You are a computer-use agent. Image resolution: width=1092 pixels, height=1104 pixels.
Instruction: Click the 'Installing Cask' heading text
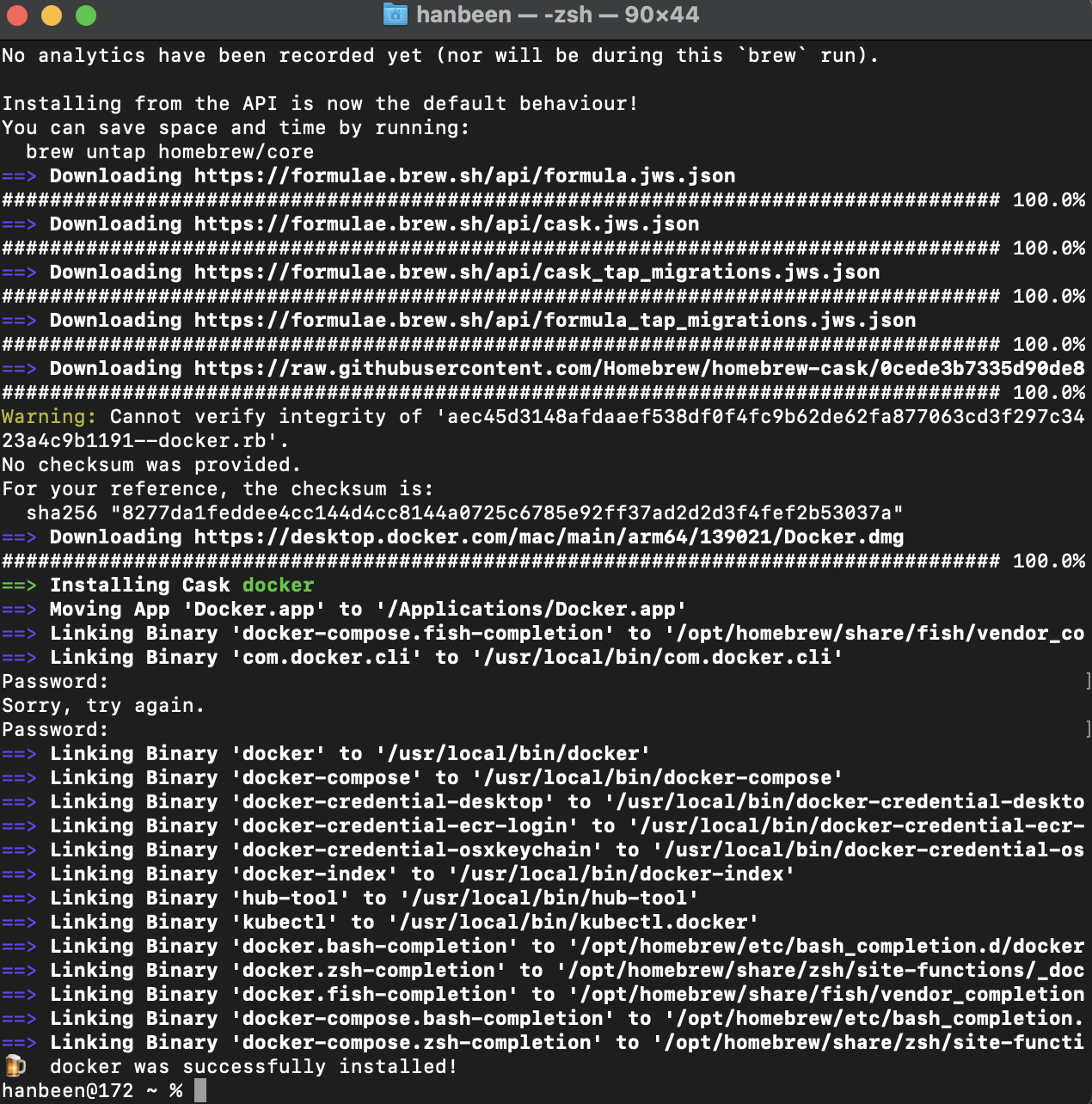tap(139, 585)
